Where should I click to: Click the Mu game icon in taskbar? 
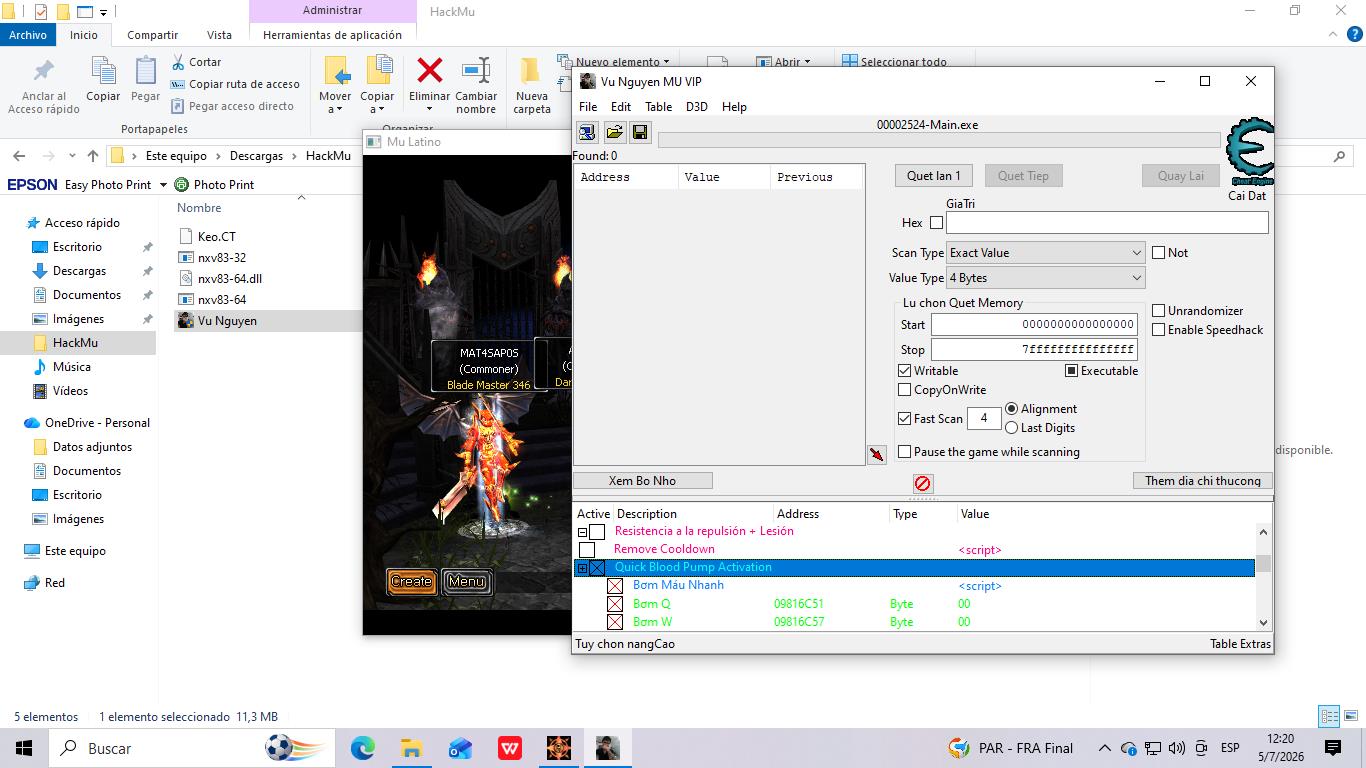point(558,748)
